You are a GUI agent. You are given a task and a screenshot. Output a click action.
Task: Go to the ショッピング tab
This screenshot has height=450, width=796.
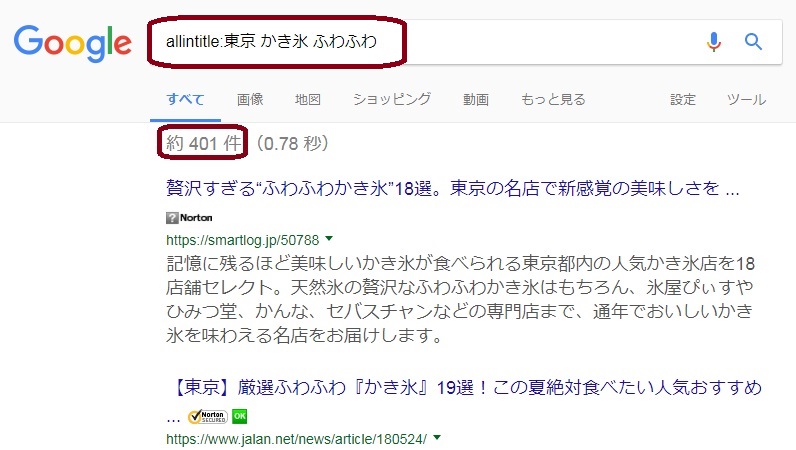392,100
